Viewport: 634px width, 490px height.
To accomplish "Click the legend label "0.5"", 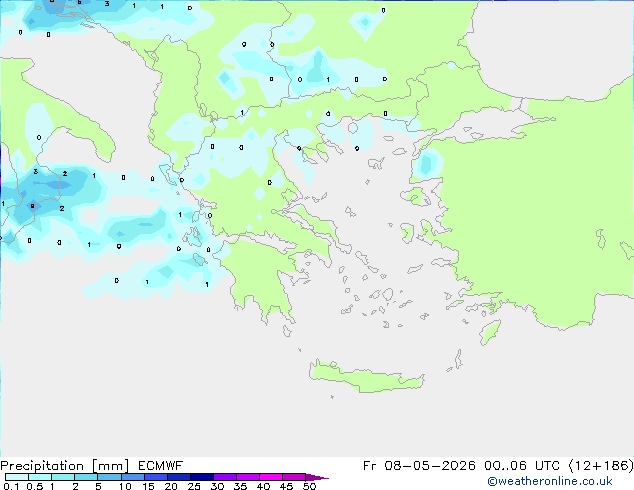I will (35, 486).
